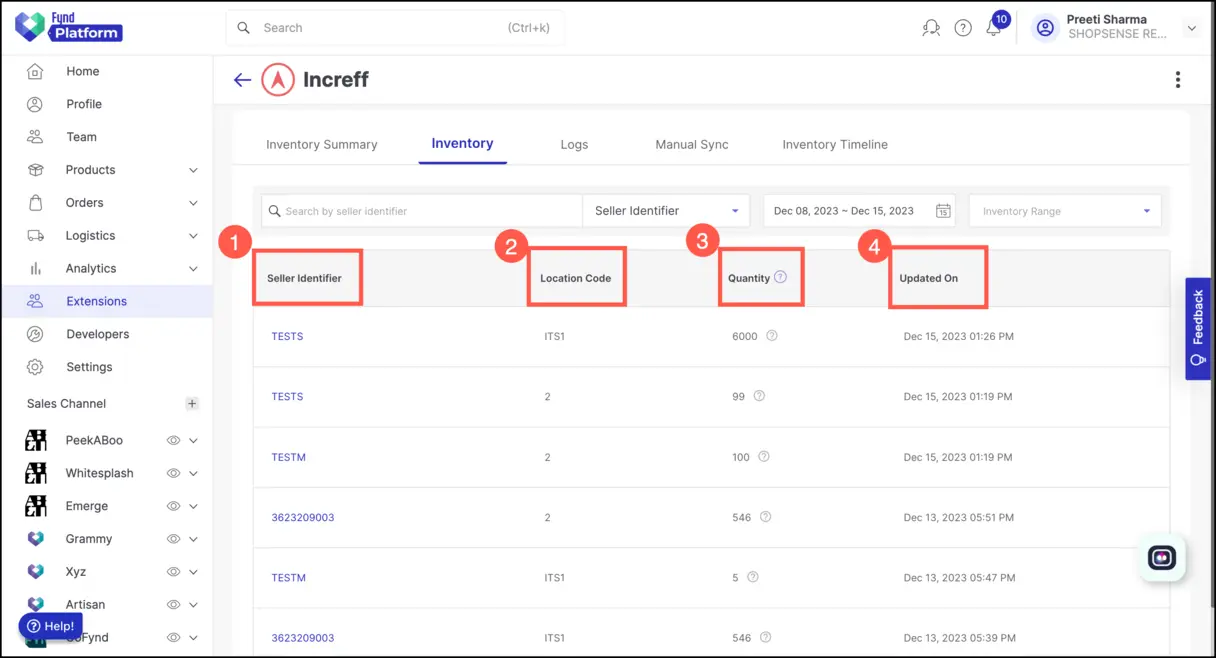
Task: Open the Seller Identifier dropdown
Action: coord(666,210)
